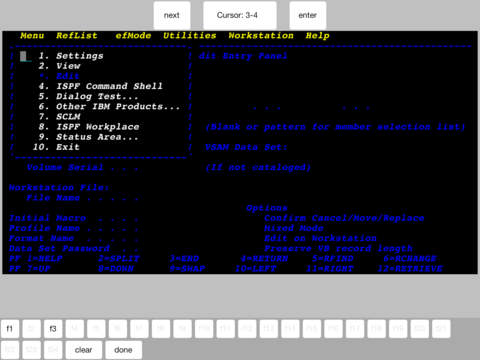Click the 2=SPLIT key label

(119, 259)
